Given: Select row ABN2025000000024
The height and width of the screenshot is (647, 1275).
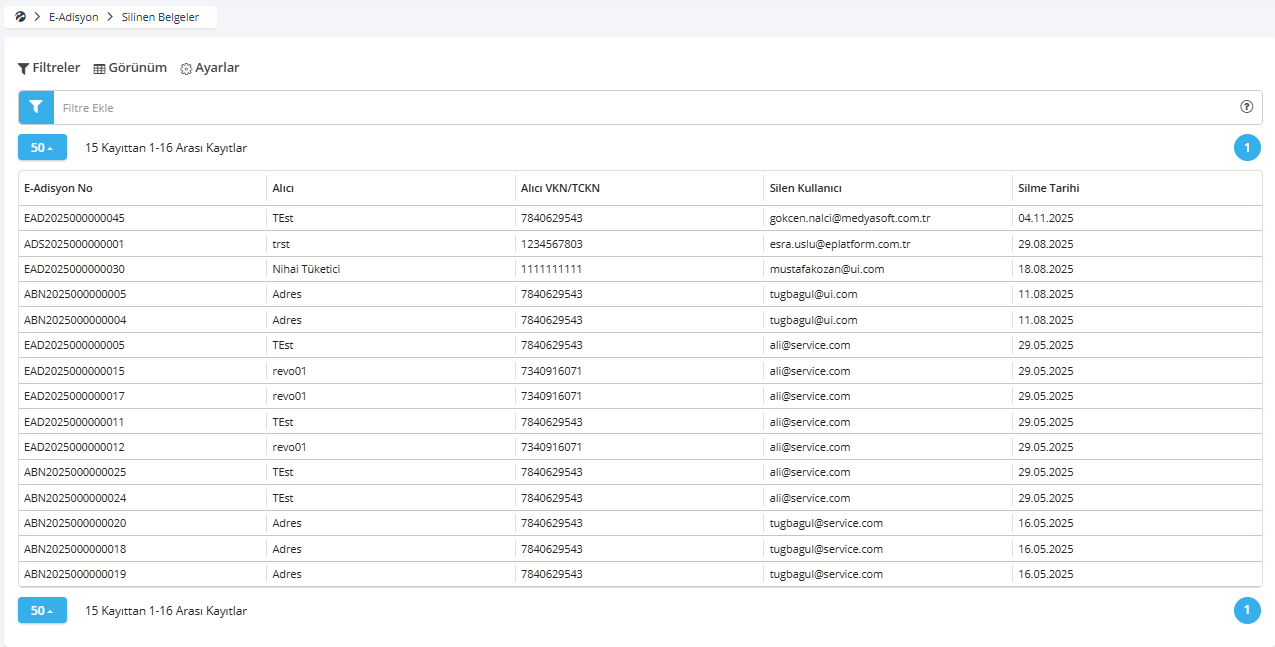Looking at the screenshot, I should (640, 498).
